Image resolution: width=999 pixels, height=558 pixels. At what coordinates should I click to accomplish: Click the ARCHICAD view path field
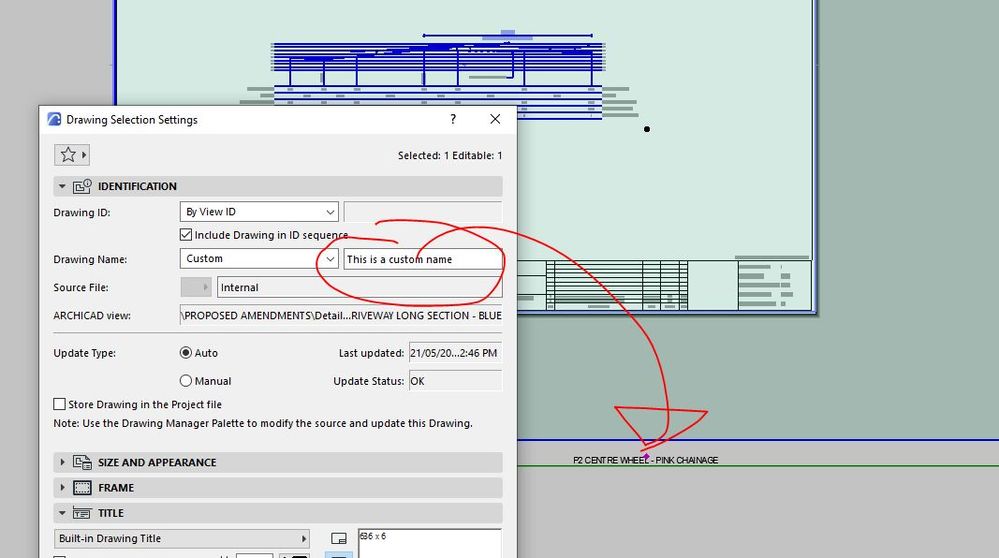(341, 315)
